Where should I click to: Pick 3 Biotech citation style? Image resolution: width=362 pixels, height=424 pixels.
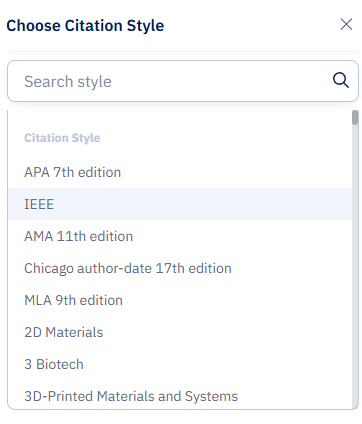180,364
